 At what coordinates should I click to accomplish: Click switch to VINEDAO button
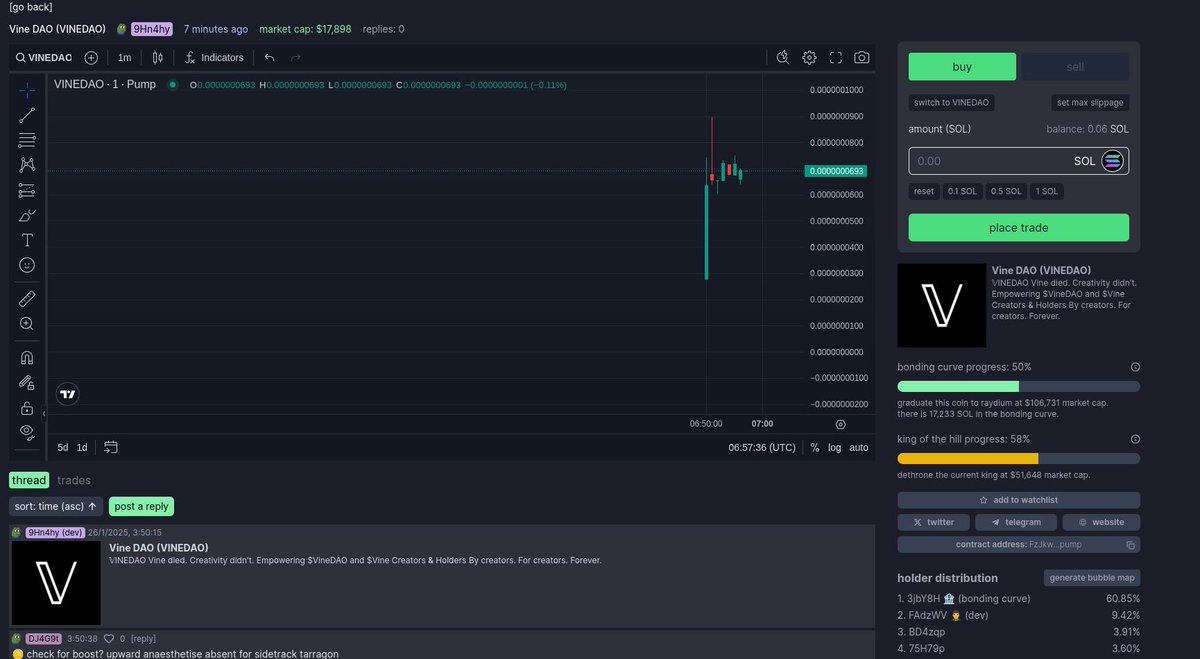coord(952,102)
